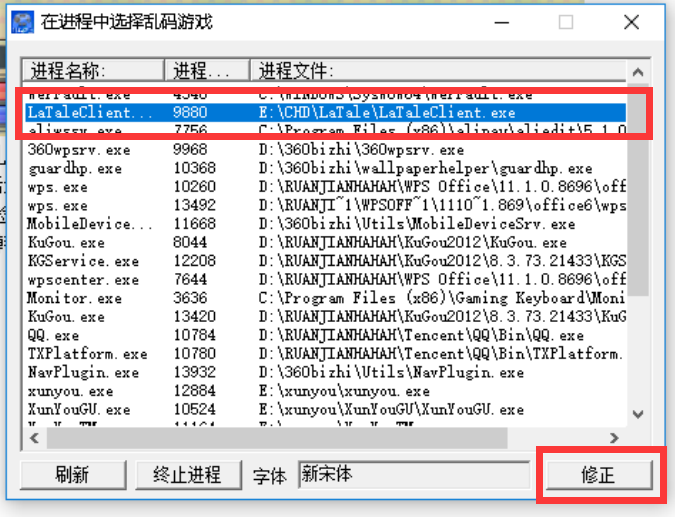Select the TXPlatform.exe process row

pos(325,353)
